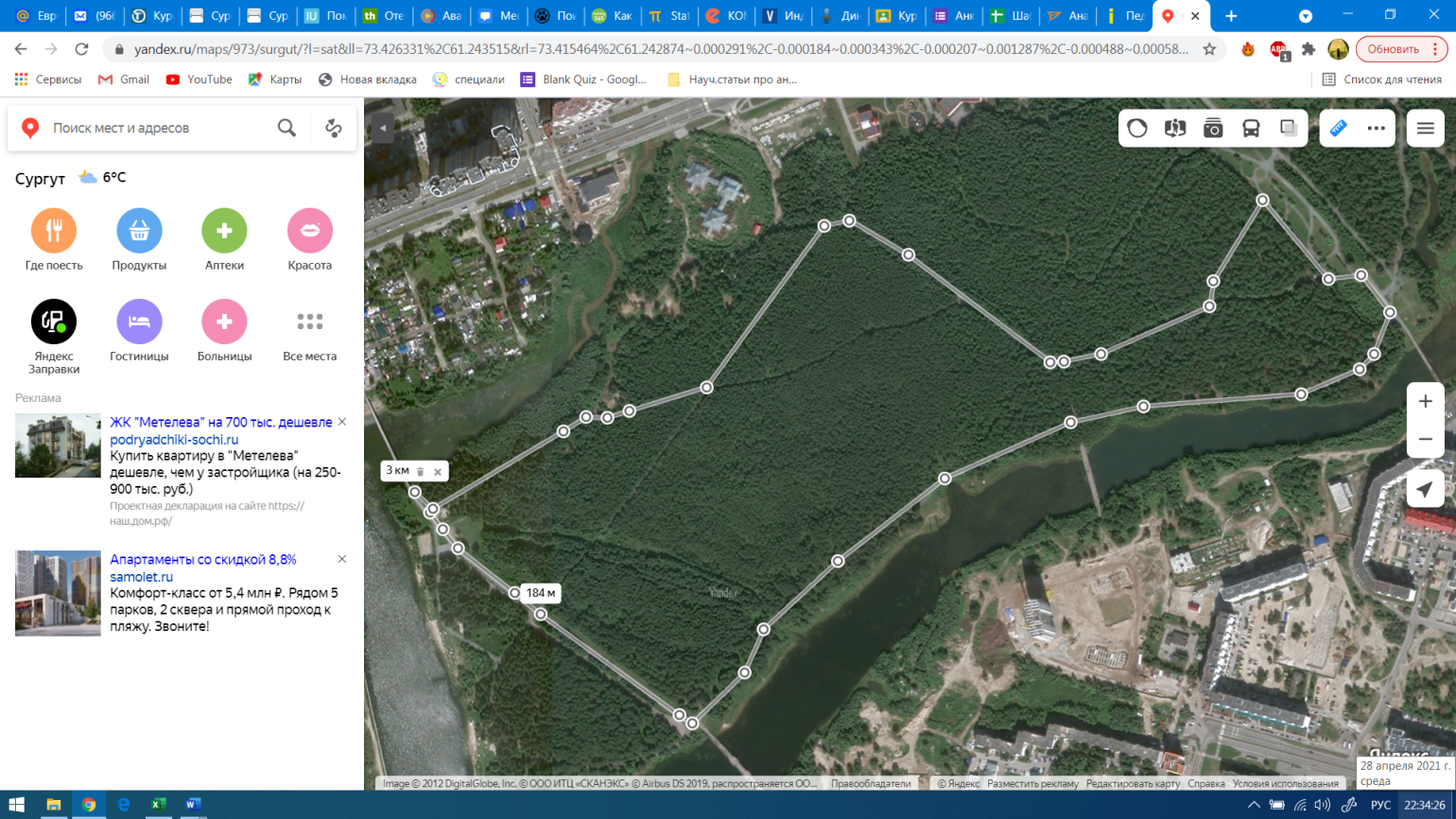The width and height of the screenshot is (1456, 819).
Task: Open the Аптеки category
Action: pyautogui.click(x=224, y=240)
